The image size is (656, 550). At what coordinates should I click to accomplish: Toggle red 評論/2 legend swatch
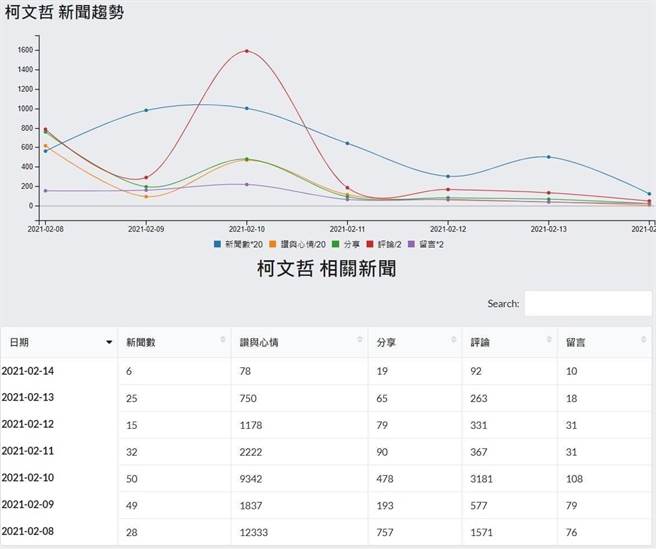[370, 244]
